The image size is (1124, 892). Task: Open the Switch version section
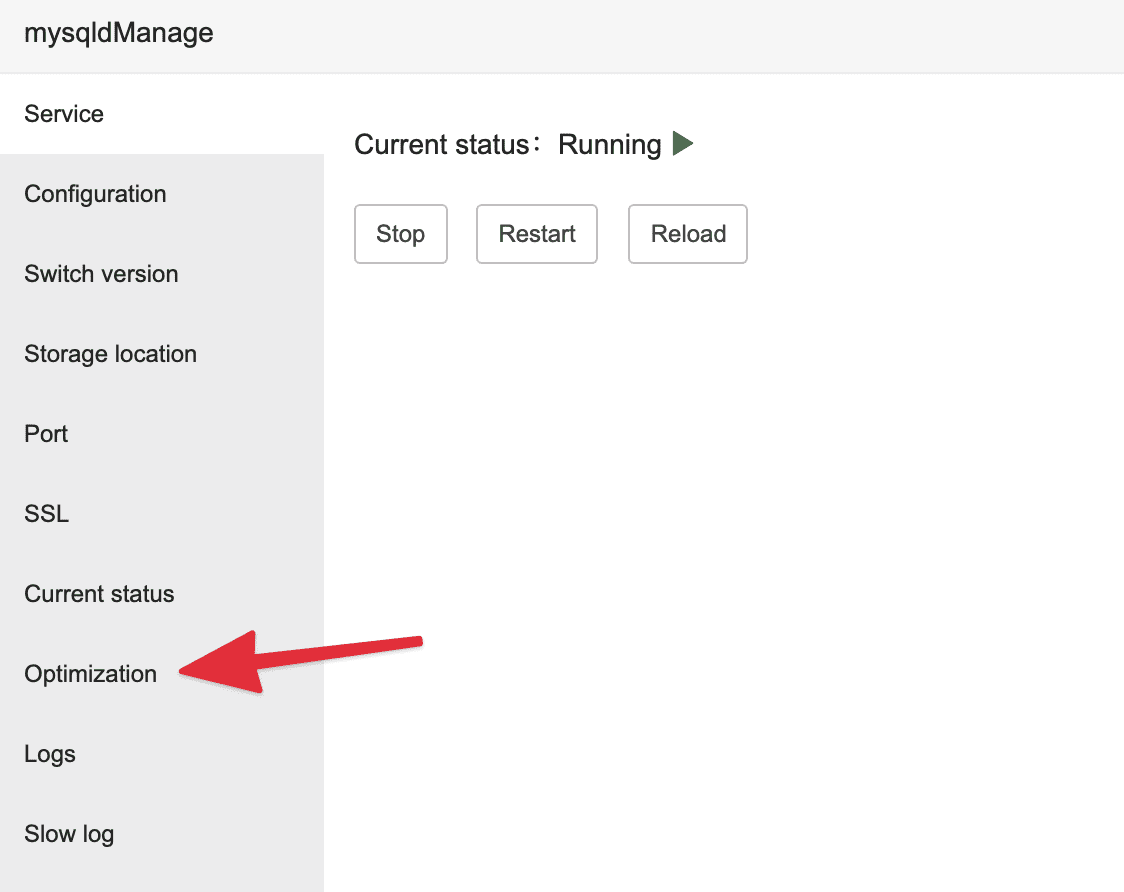101,274
